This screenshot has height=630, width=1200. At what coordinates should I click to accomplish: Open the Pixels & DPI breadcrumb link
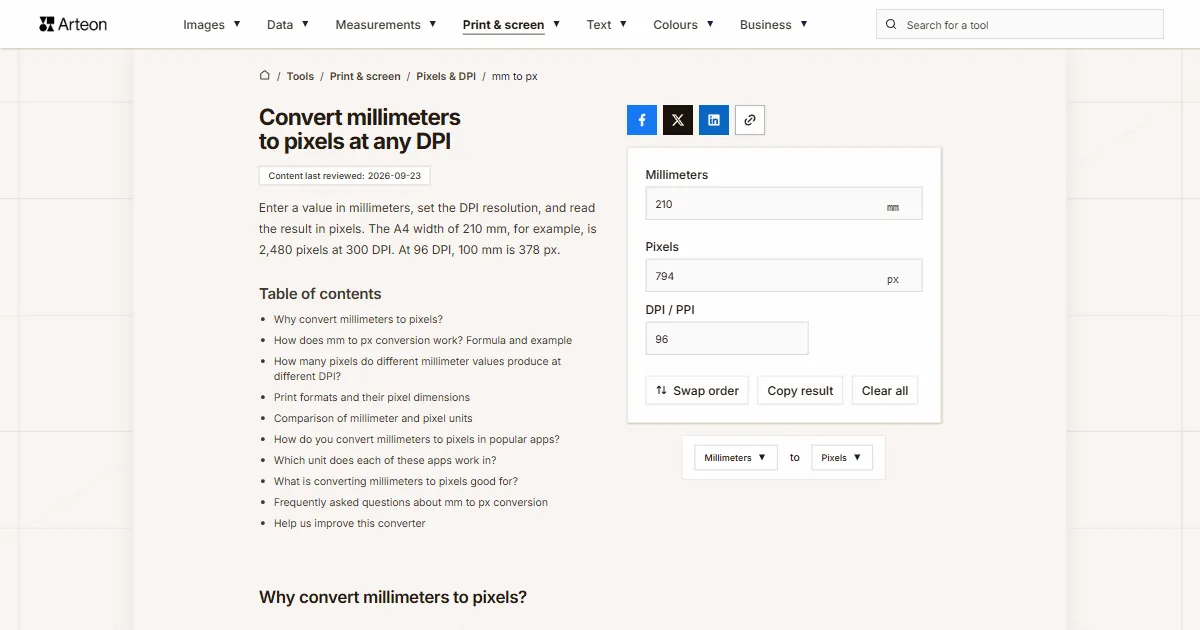click(446, 76)
